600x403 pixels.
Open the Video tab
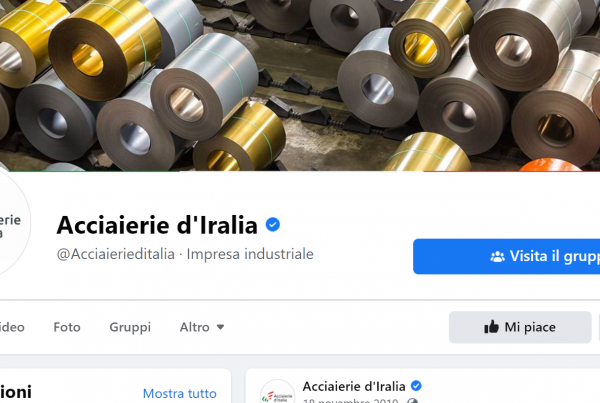(12, 327)
